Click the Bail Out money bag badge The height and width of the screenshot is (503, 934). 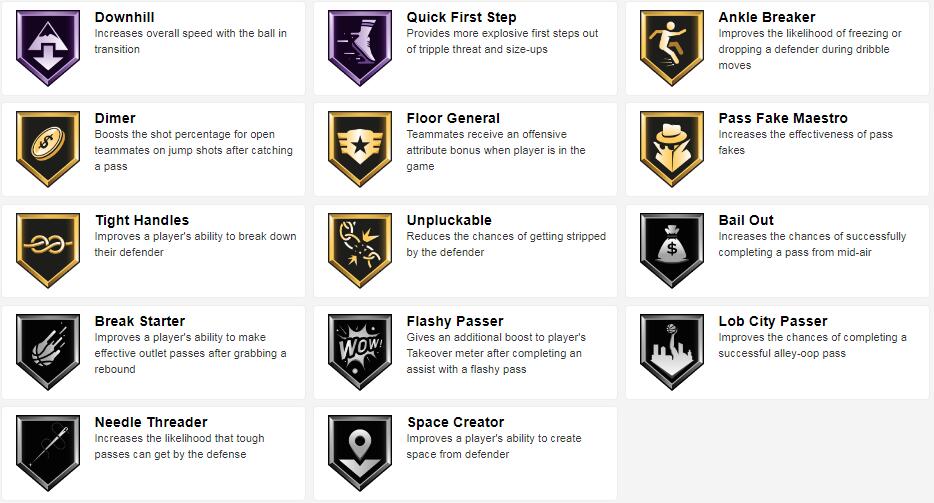coord(672,250)
